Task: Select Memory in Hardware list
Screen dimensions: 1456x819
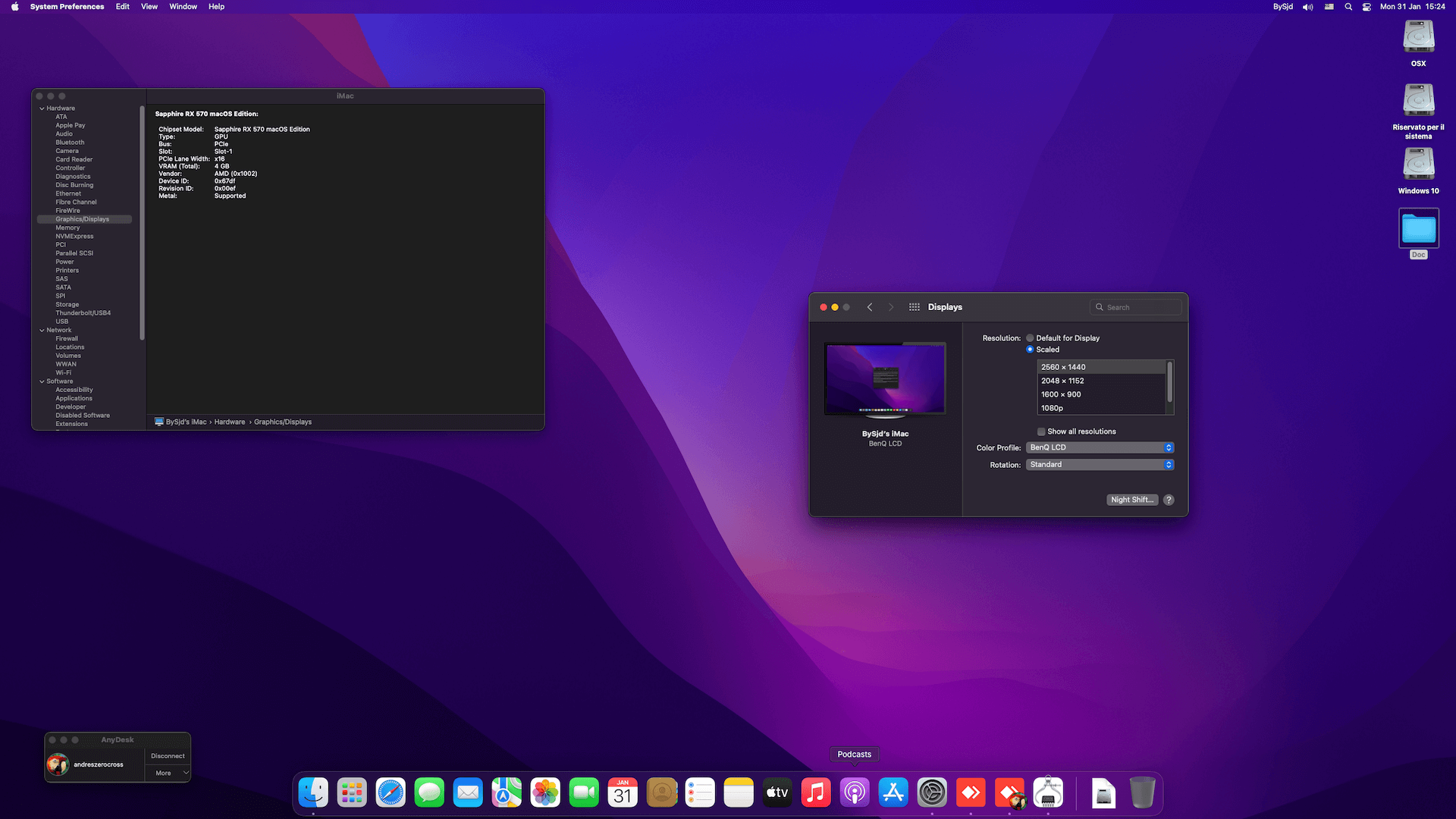Action: (67, 227)
